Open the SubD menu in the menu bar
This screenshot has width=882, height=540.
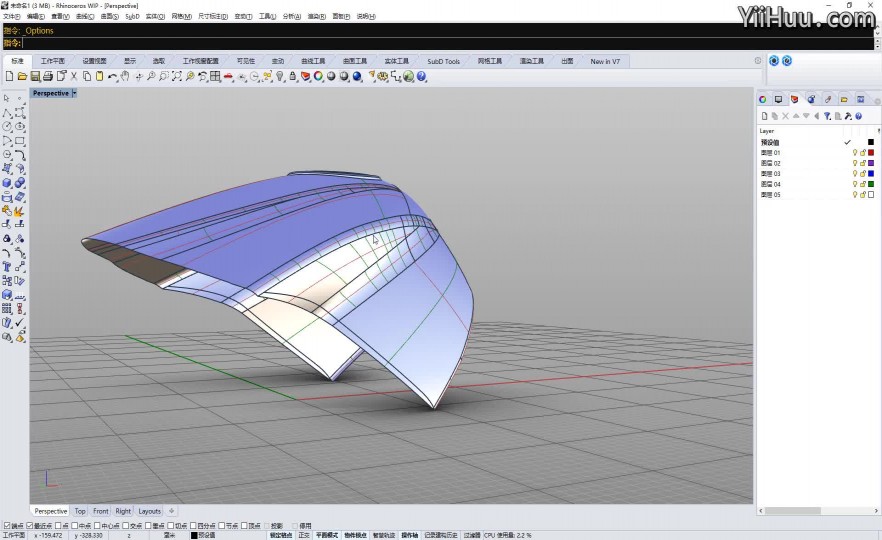pos(132,16)
